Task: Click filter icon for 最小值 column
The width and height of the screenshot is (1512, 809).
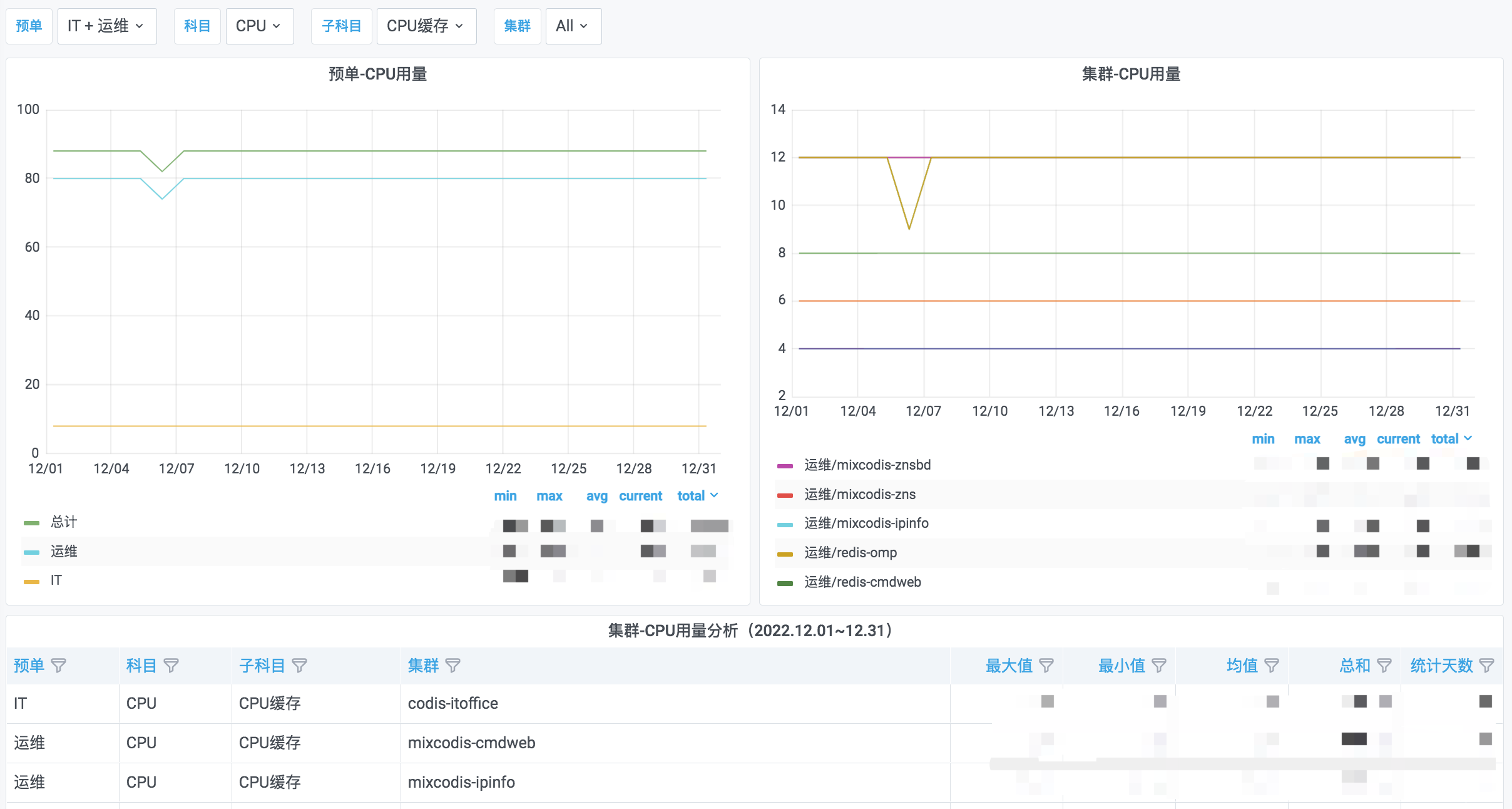Action: coord(1159,666)
